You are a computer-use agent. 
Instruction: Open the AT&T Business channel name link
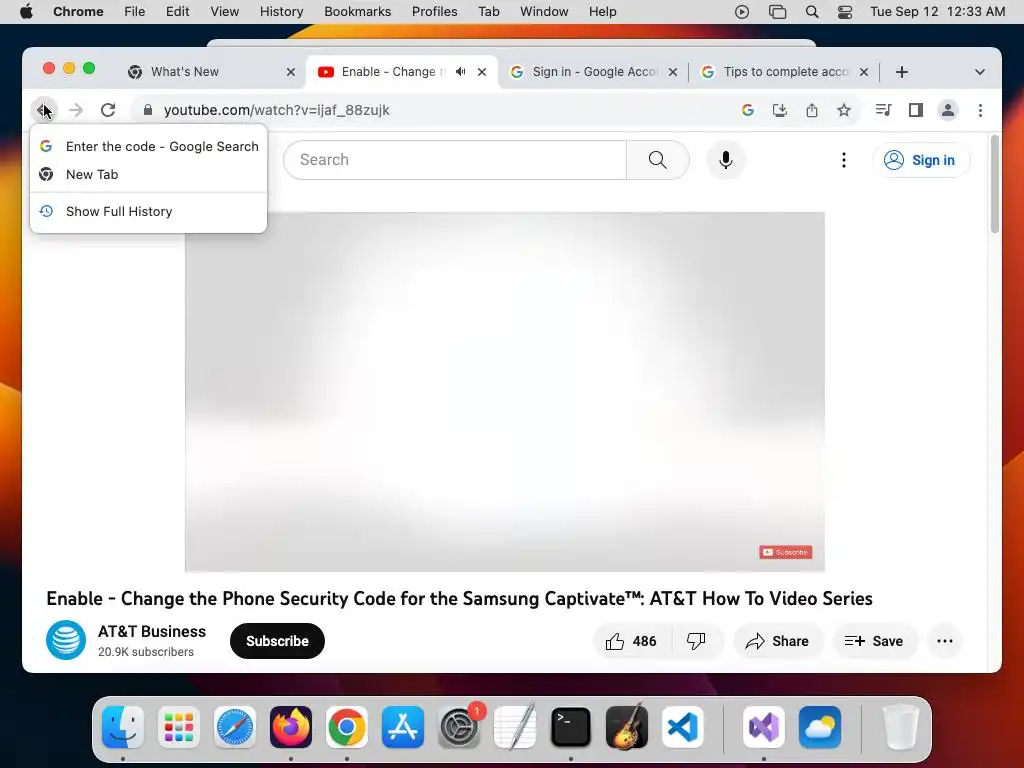(152, 632)
